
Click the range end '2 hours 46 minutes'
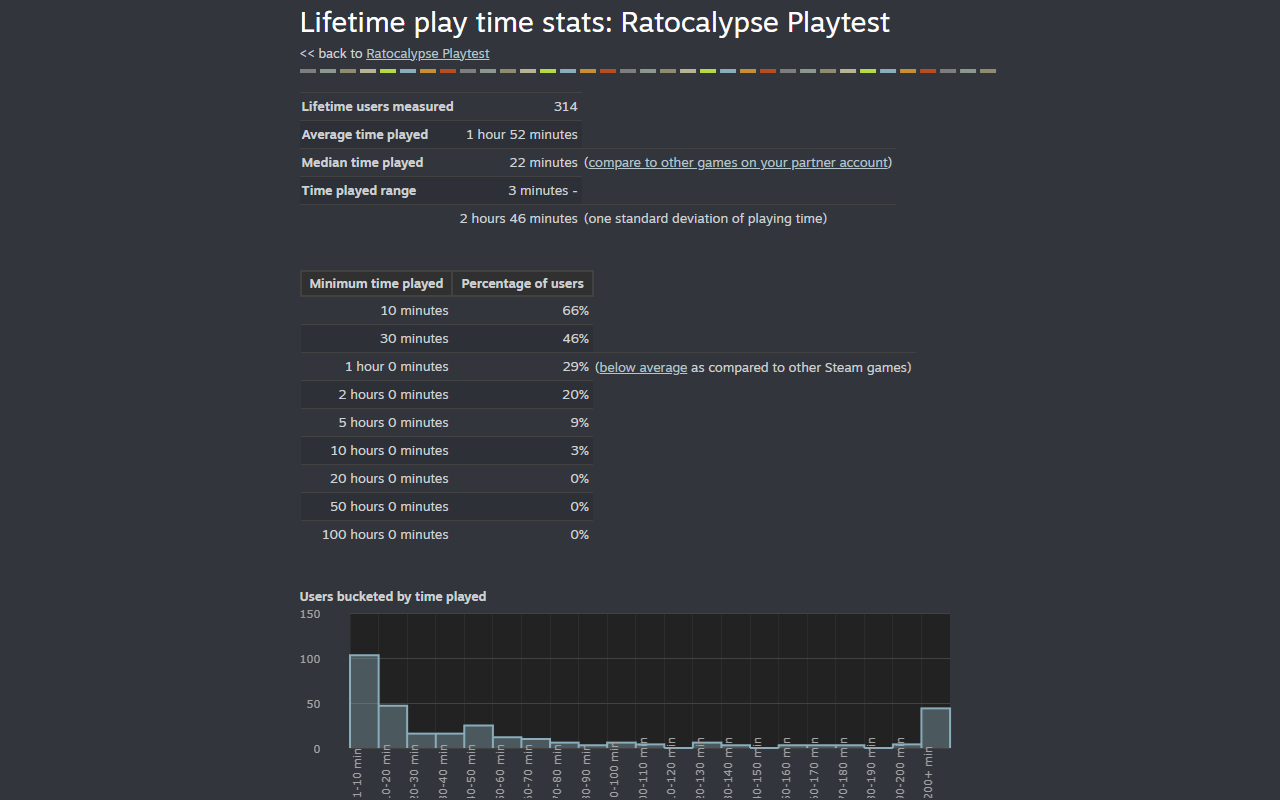[519, 218]
